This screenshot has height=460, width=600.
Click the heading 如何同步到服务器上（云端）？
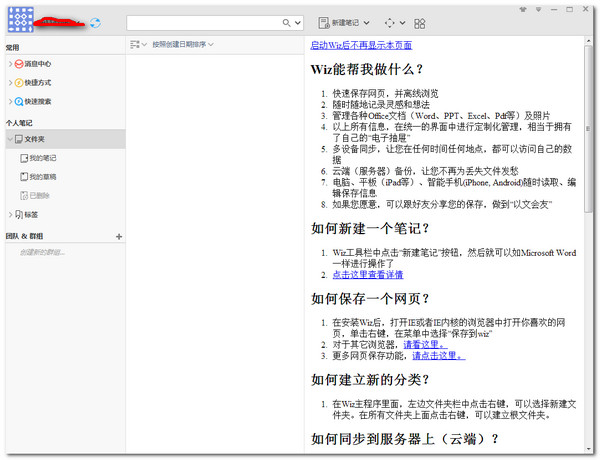click(x=405, y=439)
